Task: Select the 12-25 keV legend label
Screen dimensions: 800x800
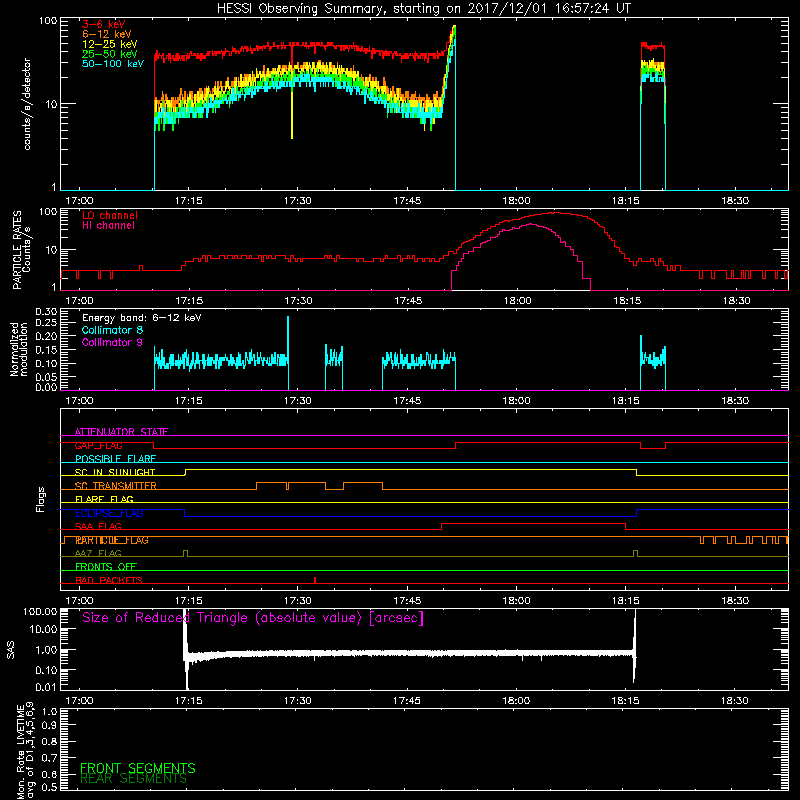Action: click(x=110, y=44)
